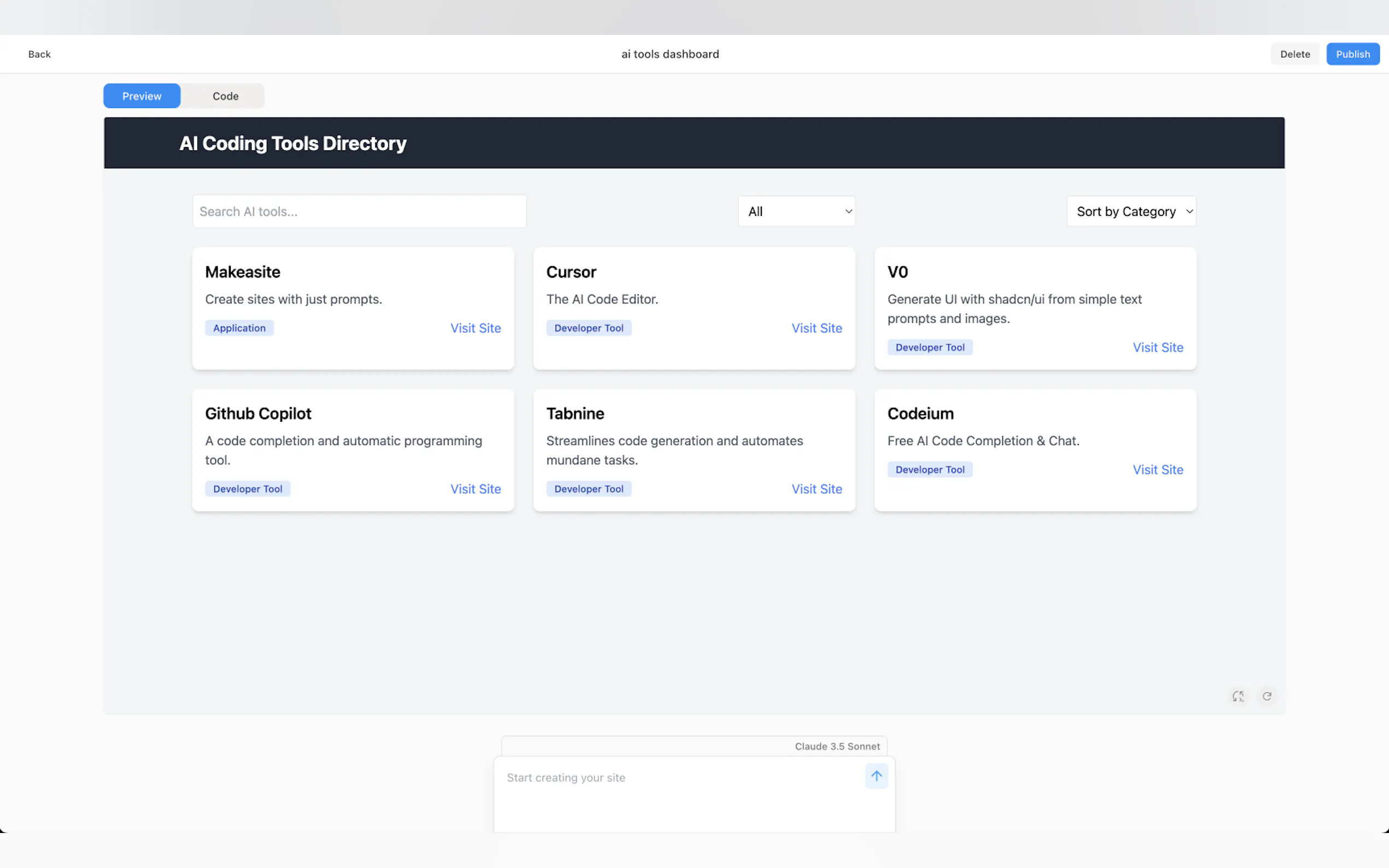
Task: Select the Preview tab
Action: click(x=142, y=96)
